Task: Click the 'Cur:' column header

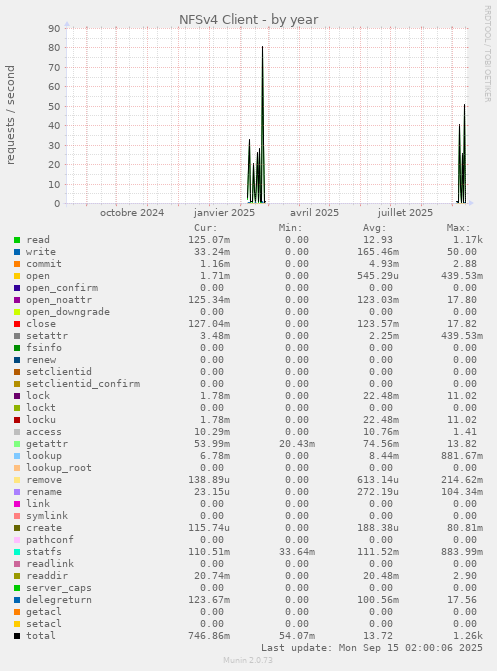Action: click(206, 228)
